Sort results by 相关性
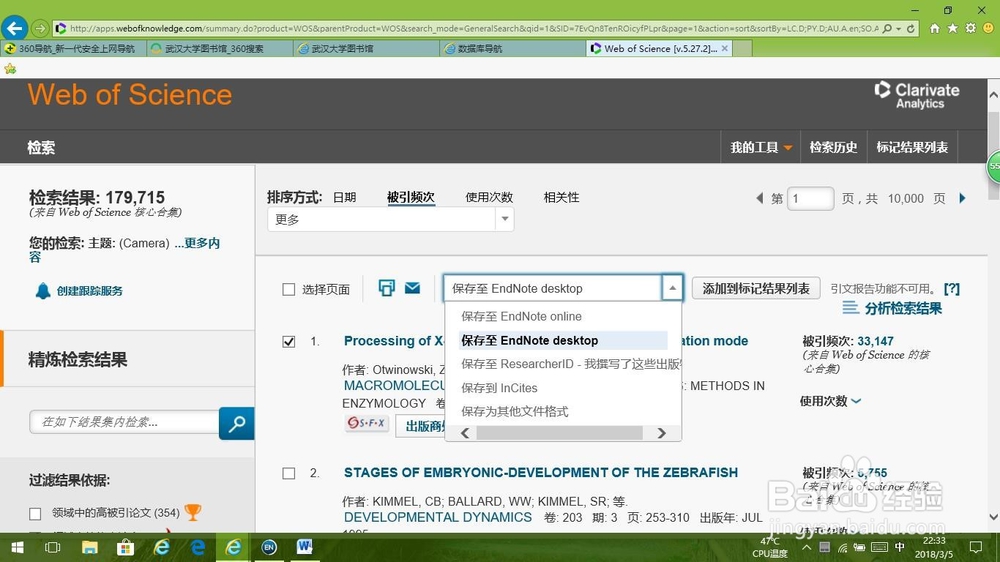The height and width of the screenshot is (562, 1000). coord(561,198)
